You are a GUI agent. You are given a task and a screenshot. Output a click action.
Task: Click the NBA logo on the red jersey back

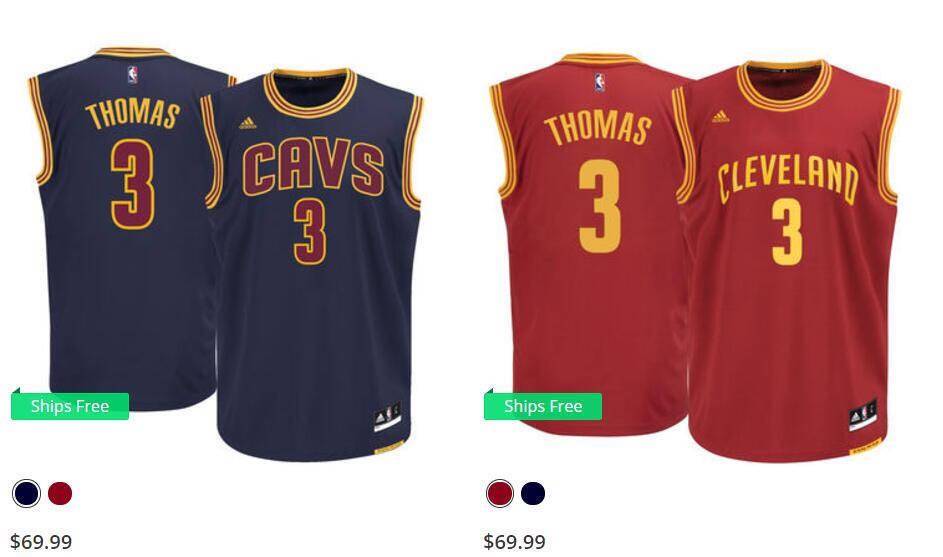click(x=600, y=82)
